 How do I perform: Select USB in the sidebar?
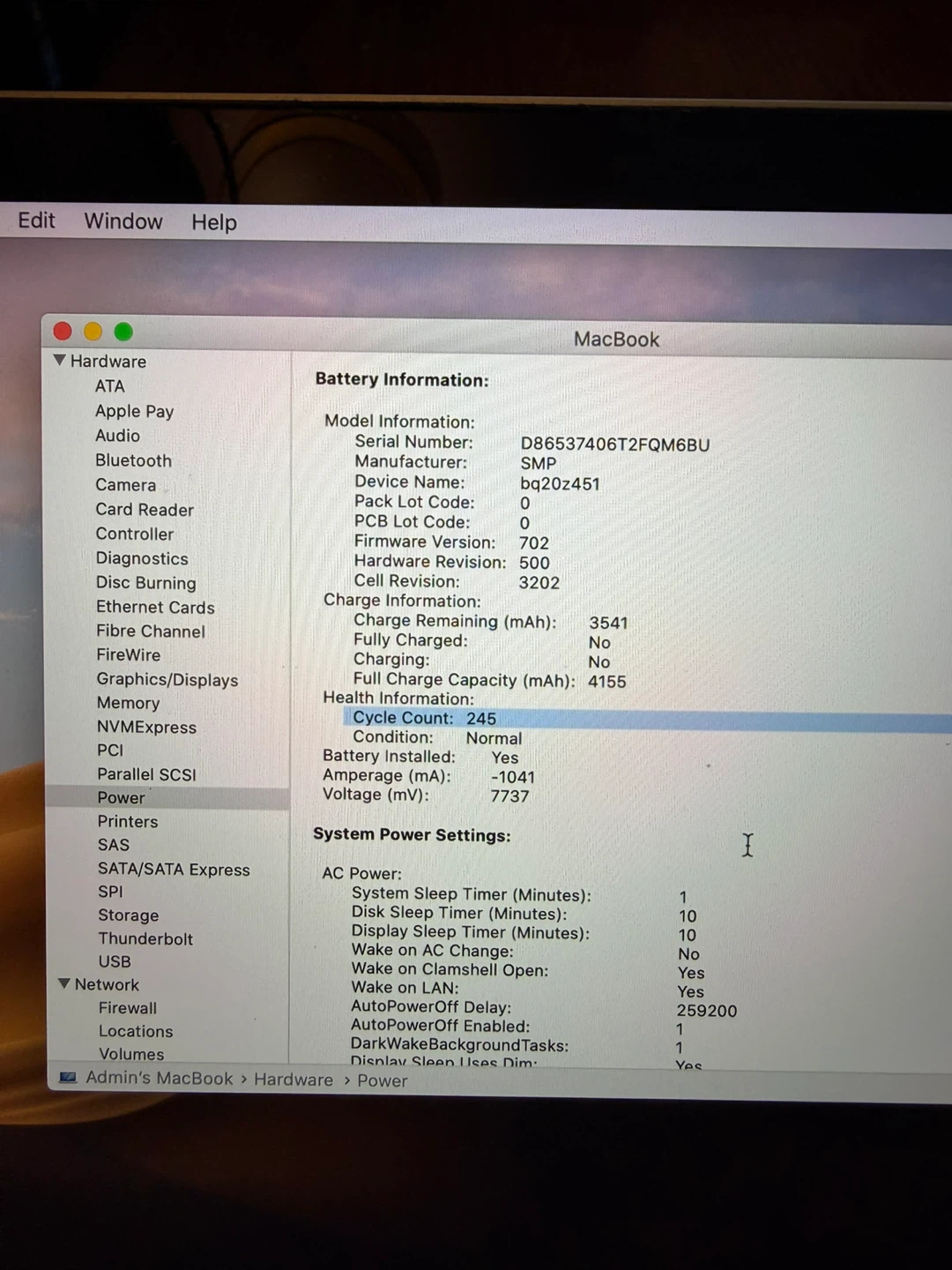(x=115, y=962)
